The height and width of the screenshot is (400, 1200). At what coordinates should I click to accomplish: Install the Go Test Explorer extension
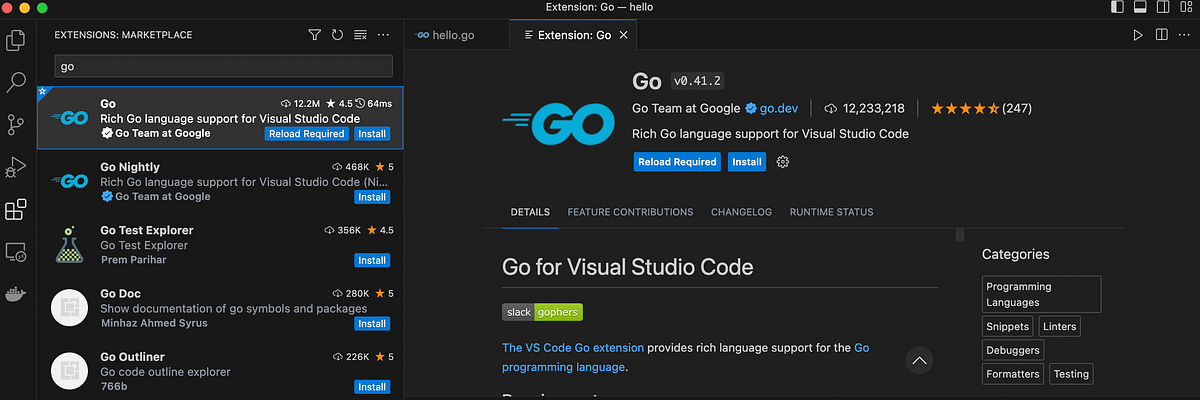pyautogui.click(x=372, y=260)
